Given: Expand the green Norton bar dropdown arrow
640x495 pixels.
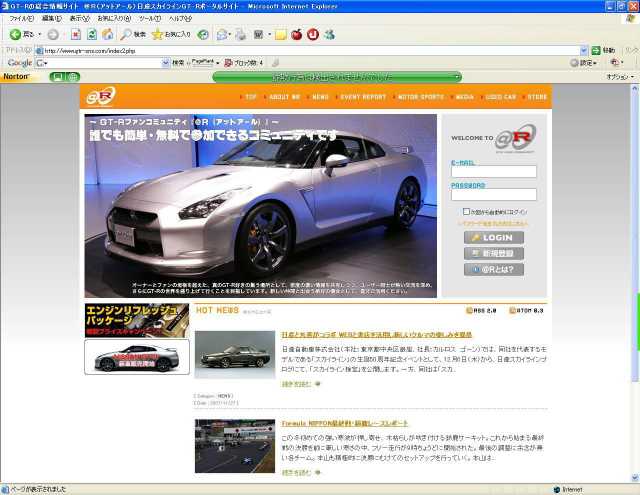Looking at the screenshot, I should (457, 77).
